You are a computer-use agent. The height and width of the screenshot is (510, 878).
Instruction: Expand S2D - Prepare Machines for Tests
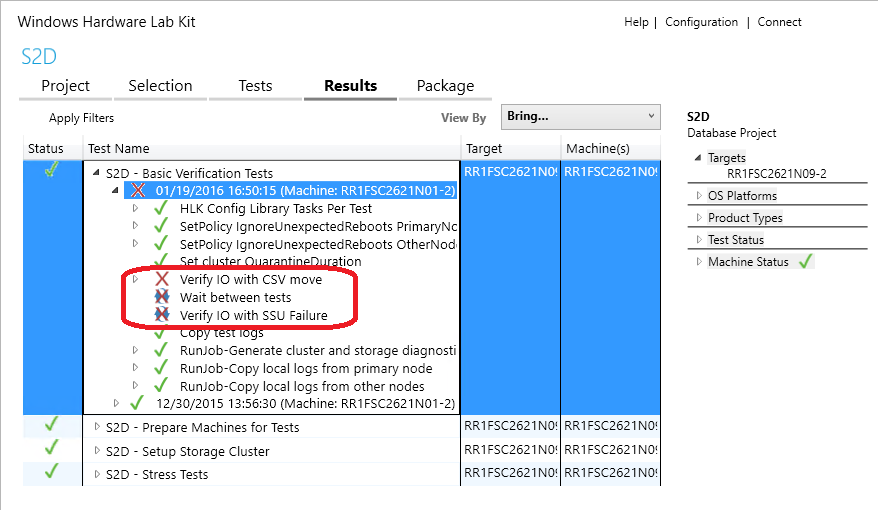pos(97,427)
